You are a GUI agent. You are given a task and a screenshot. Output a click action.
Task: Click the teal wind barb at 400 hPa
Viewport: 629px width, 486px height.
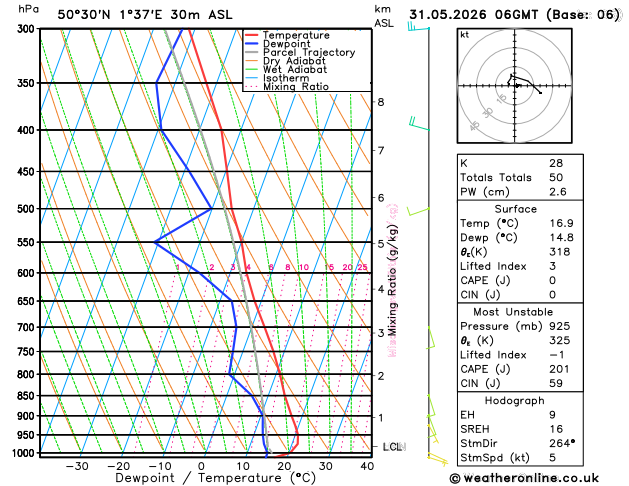coord(419,124)
